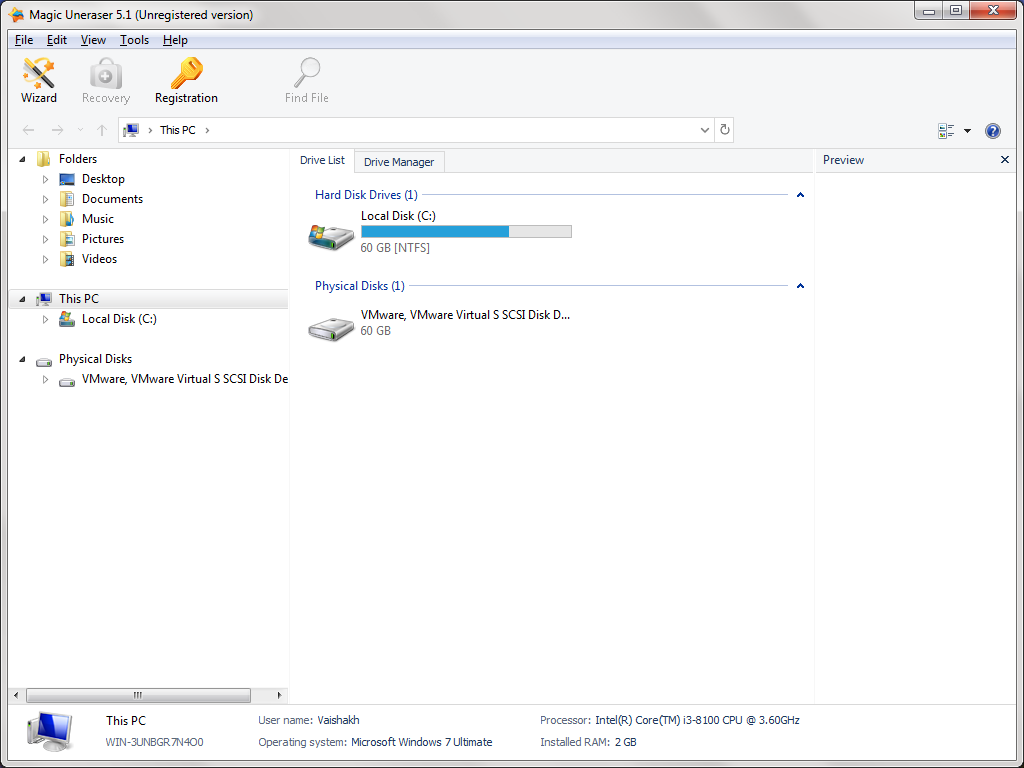Collapse the Hard Disk Drives section
1024x768 pixels.
click(800, 195)
